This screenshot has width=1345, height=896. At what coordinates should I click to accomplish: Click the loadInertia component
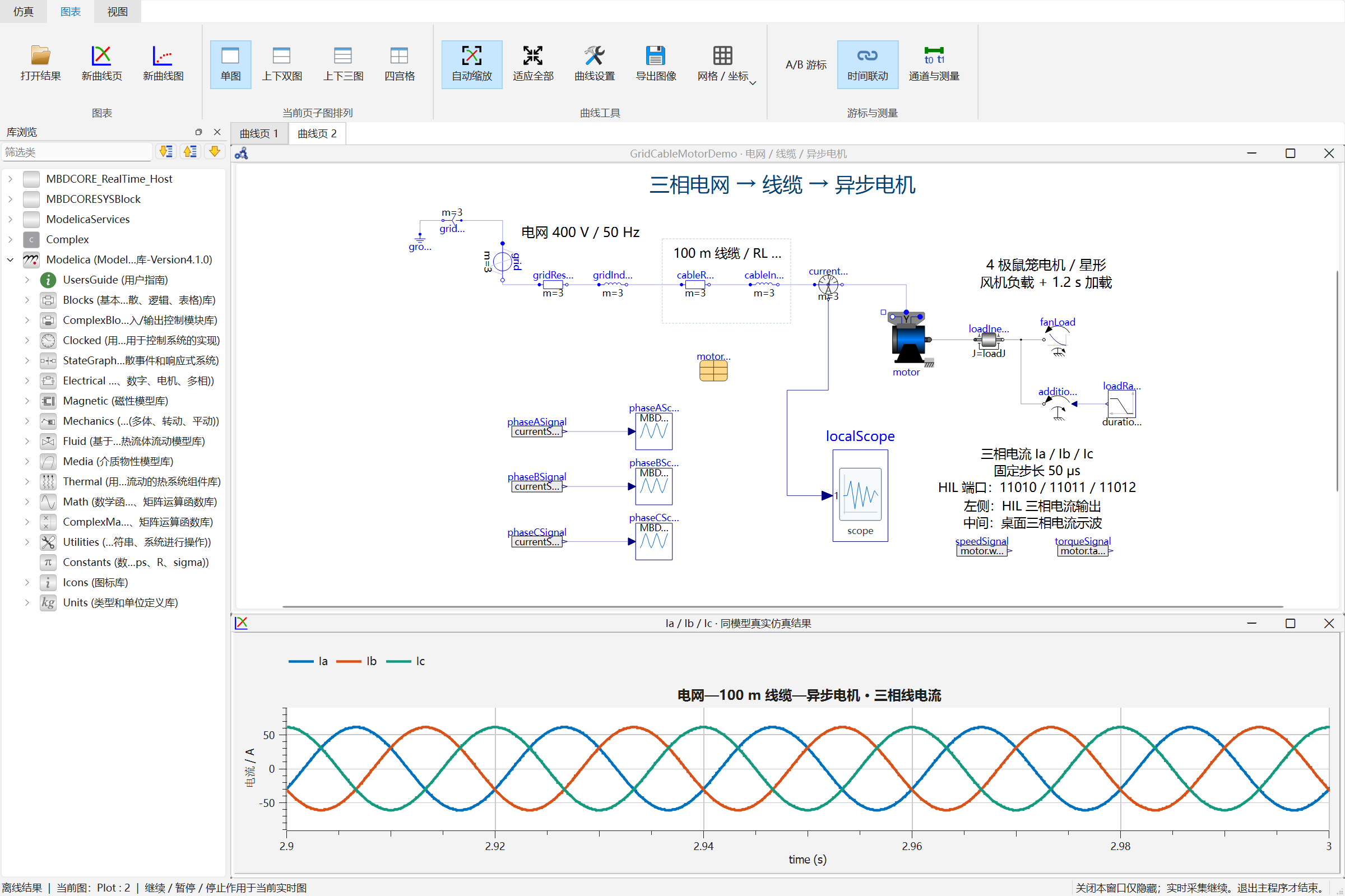point(989,340)
